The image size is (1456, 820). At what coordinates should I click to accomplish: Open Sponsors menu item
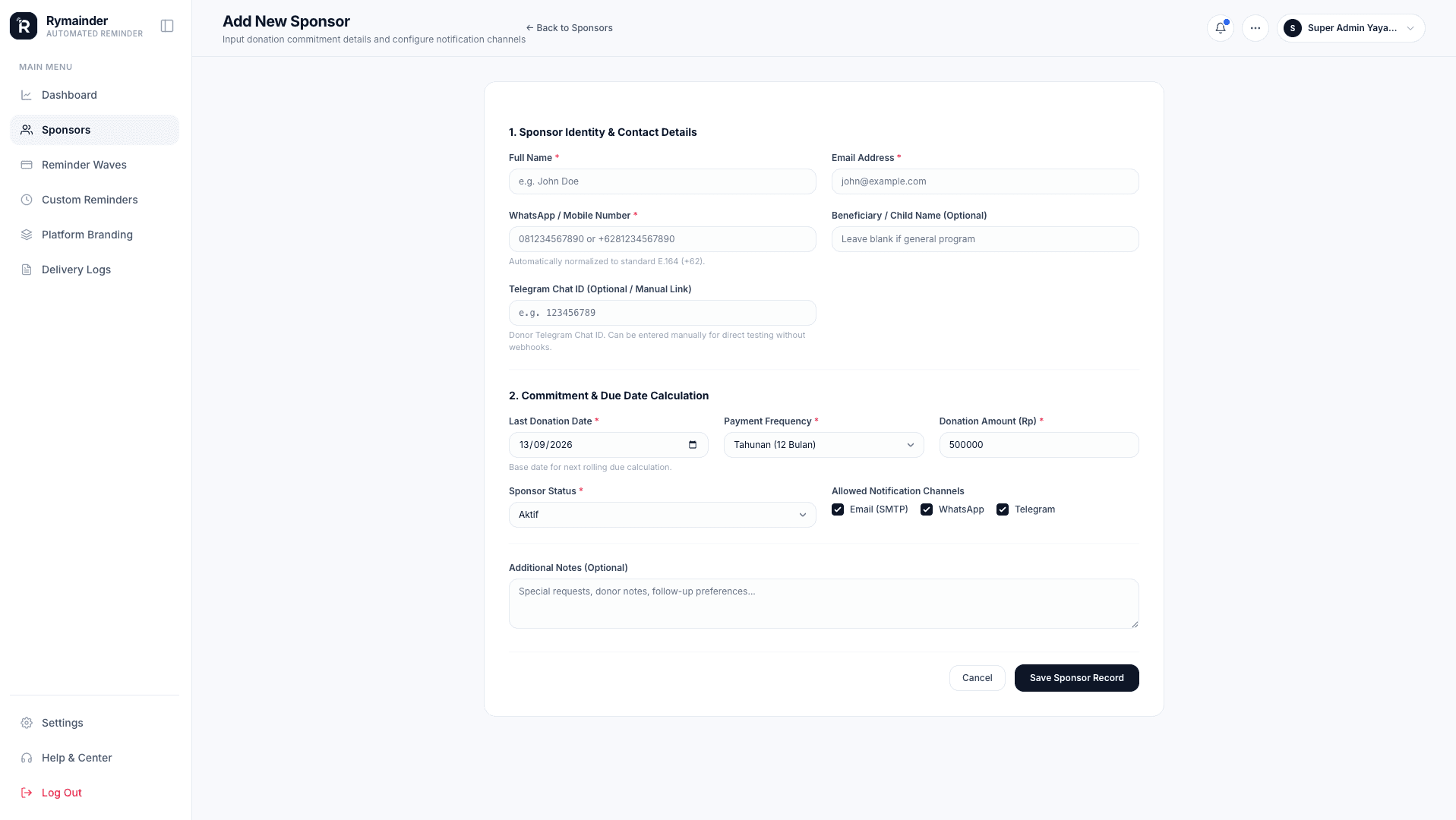(94, 130)
